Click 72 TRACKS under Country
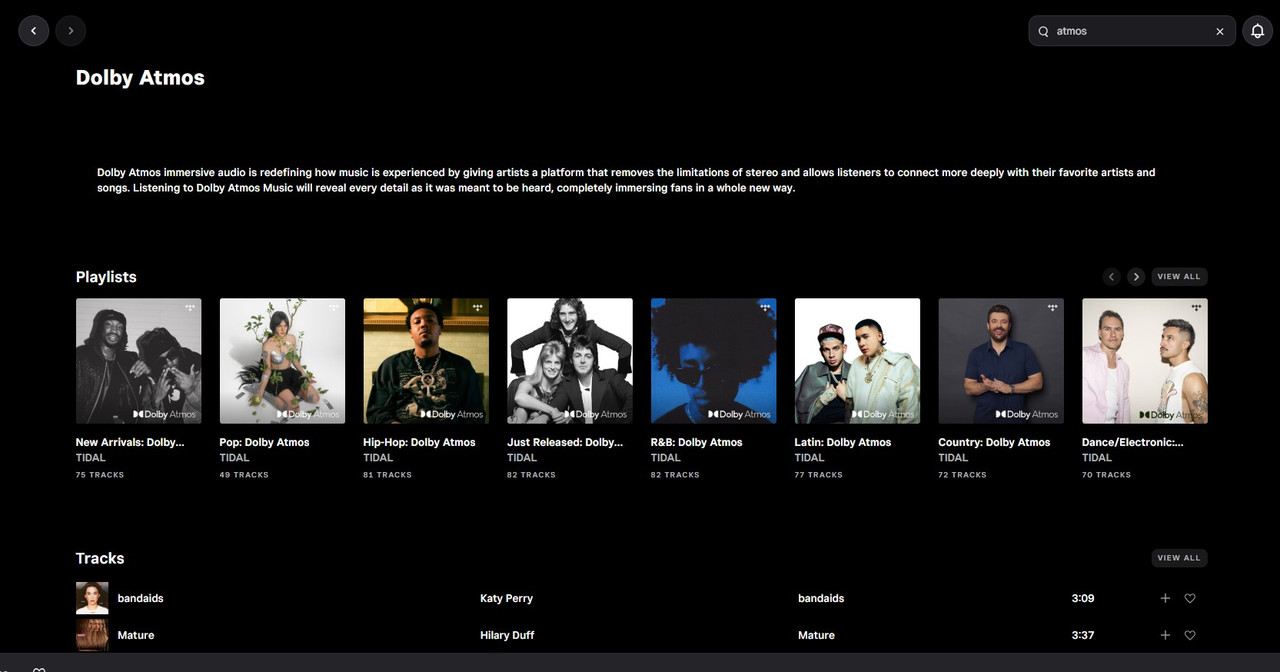The image size is (1280, 672). [x=963, y=475]
